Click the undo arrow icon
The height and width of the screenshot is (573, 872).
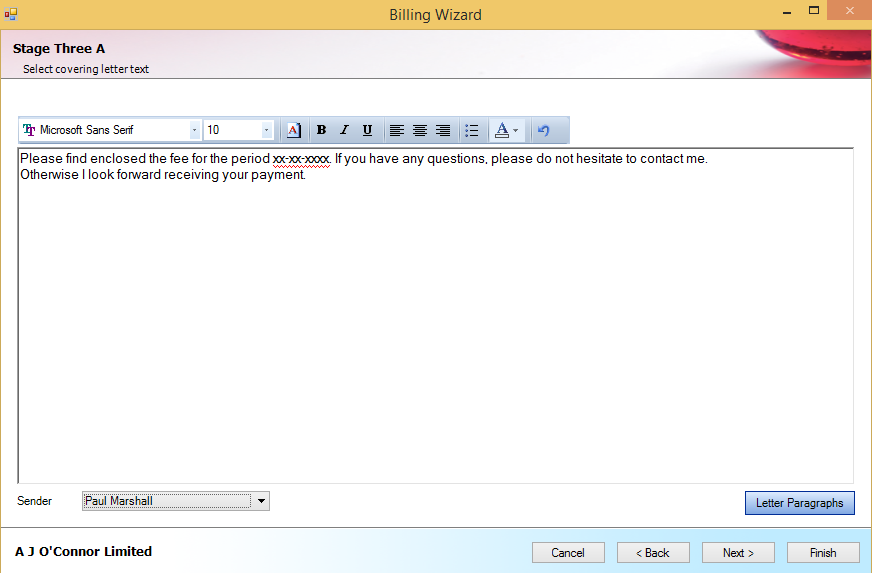click(x=543, y=130)
